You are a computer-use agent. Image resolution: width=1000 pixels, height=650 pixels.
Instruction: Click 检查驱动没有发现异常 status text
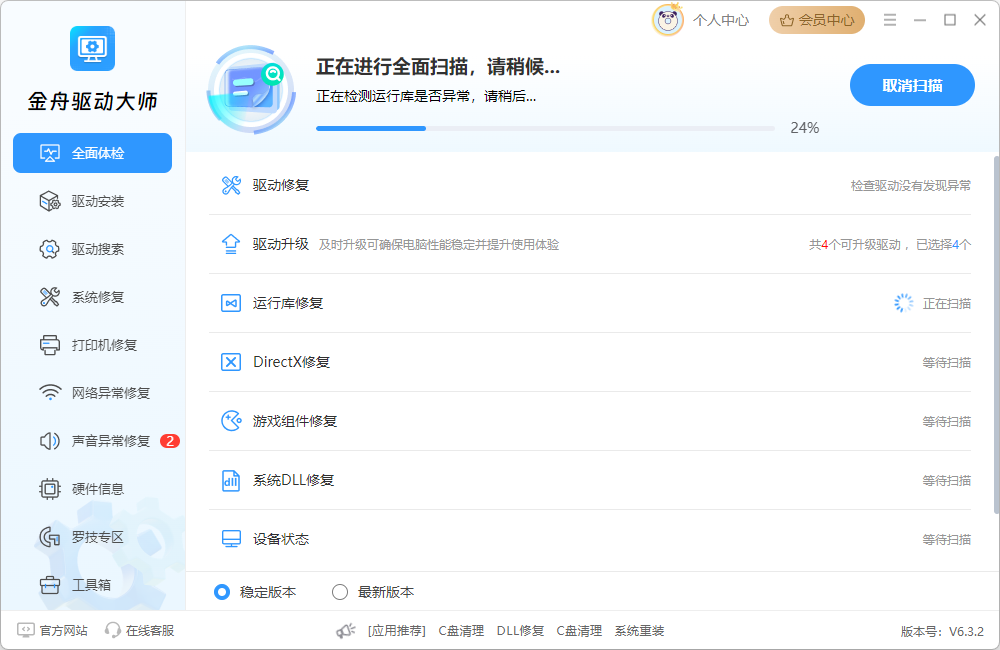point(911,186)
